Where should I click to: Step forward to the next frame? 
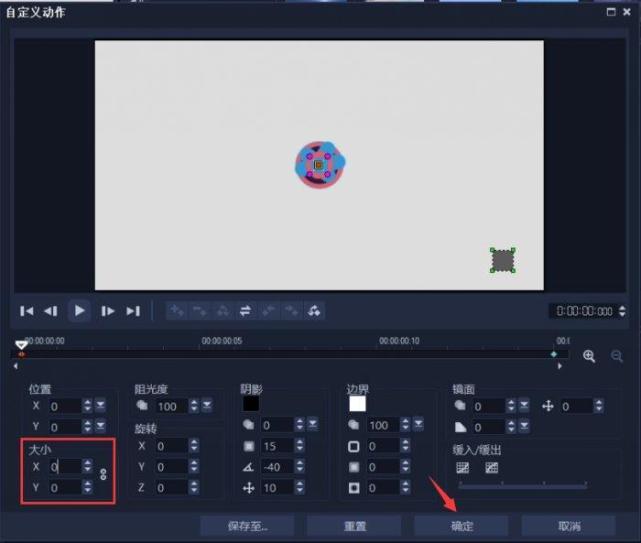[x=108, y=311]
